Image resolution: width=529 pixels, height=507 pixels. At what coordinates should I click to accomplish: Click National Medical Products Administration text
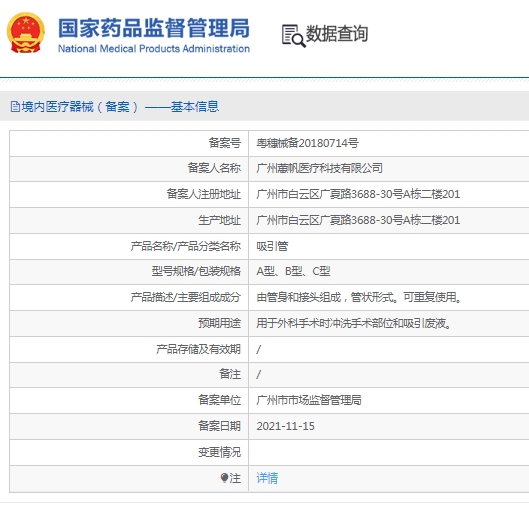click(154, 49)
